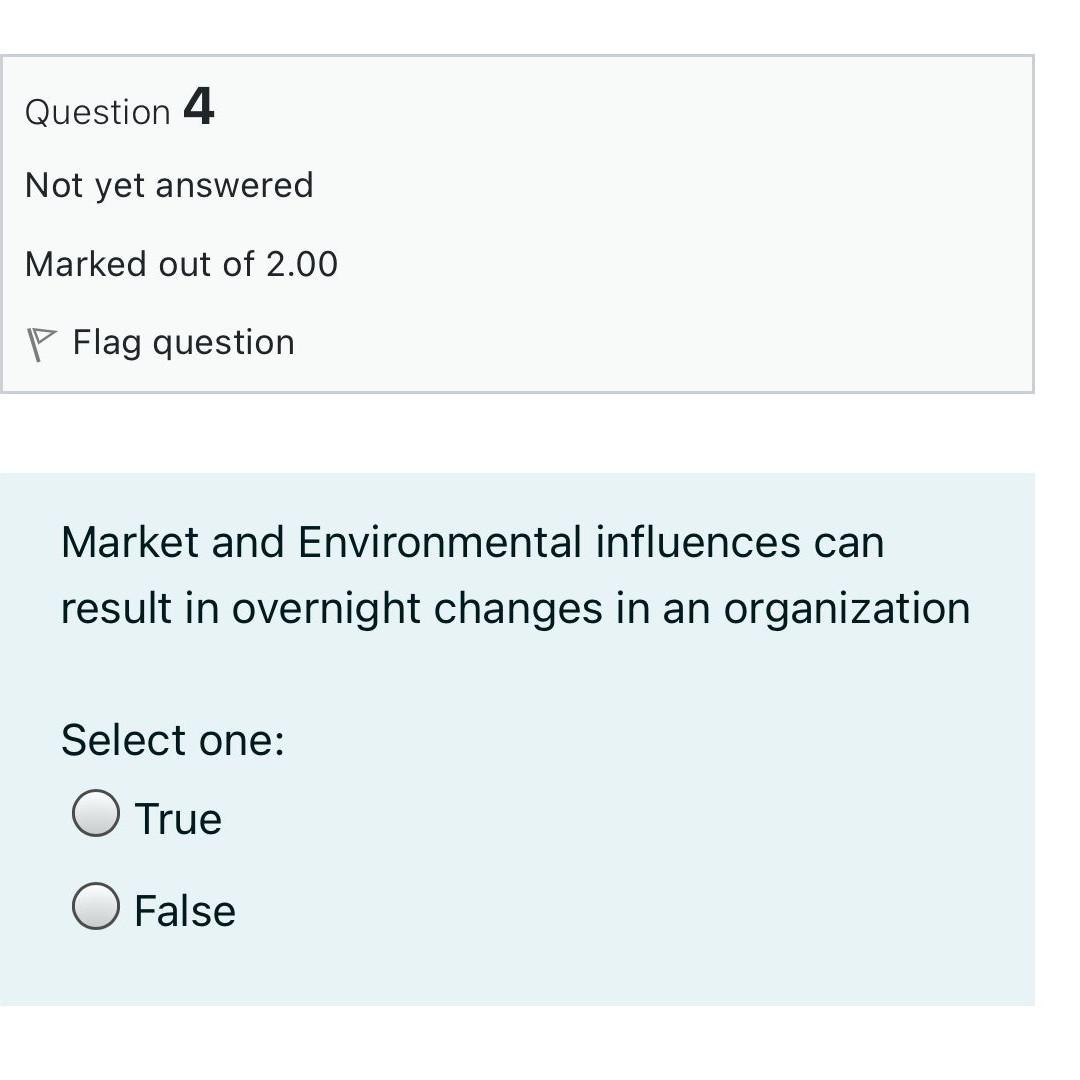Click the word Question in the header
Image resolution: width=1080 pixels, height=1080 pixels.
(x=98, y=112)
